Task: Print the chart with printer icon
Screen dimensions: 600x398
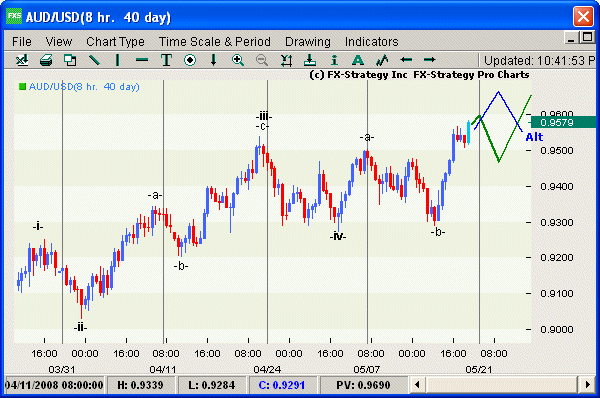Action: pyautogui.click(x=46, y=60)
